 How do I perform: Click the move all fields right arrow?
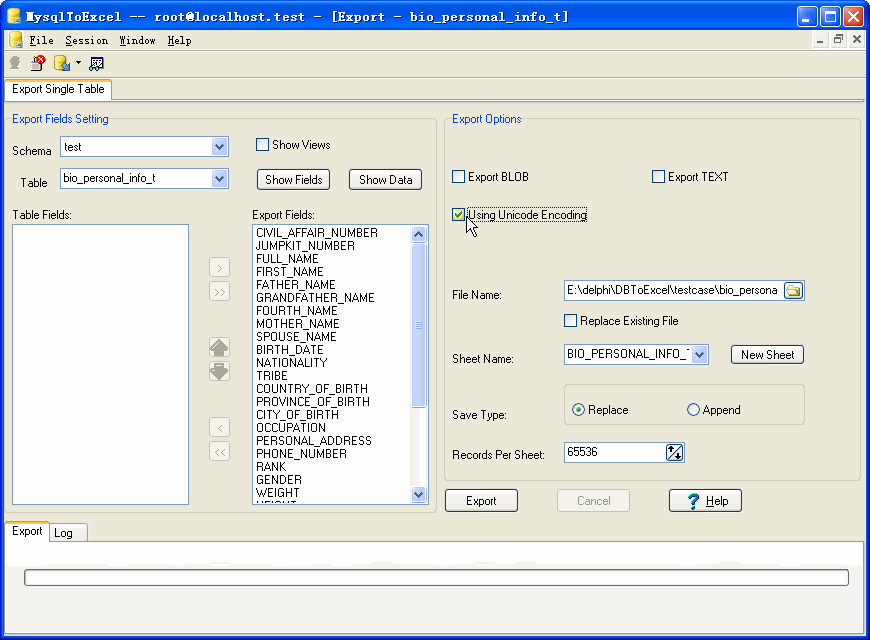(220, 292)
